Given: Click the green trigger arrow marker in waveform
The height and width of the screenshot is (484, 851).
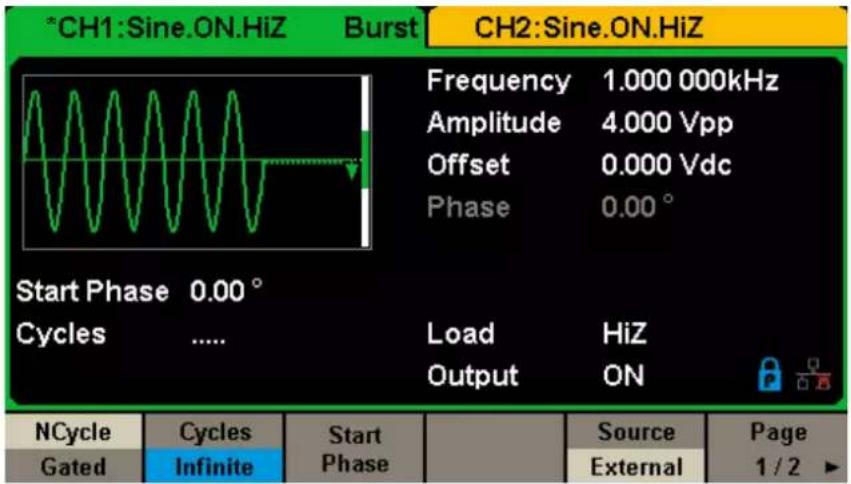Looking at the screenshot, I should click(x=352, y=170).
